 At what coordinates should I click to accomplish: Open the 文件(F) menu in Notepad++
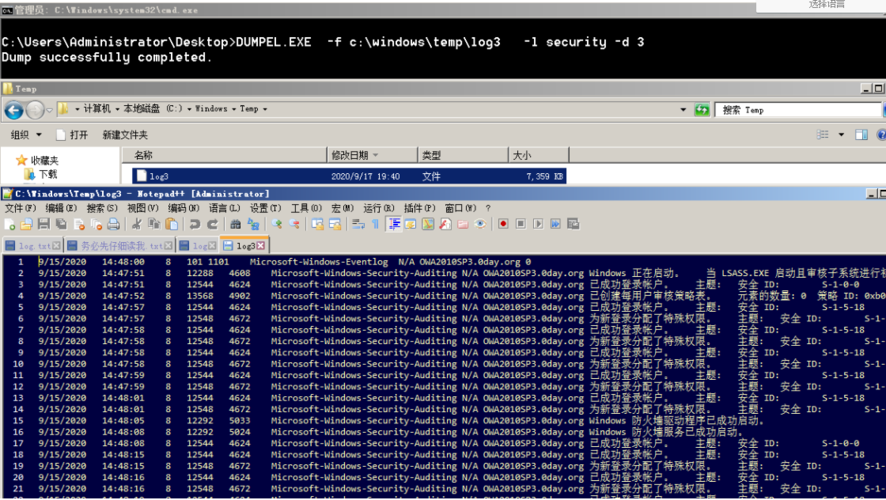tap(20, 208)
